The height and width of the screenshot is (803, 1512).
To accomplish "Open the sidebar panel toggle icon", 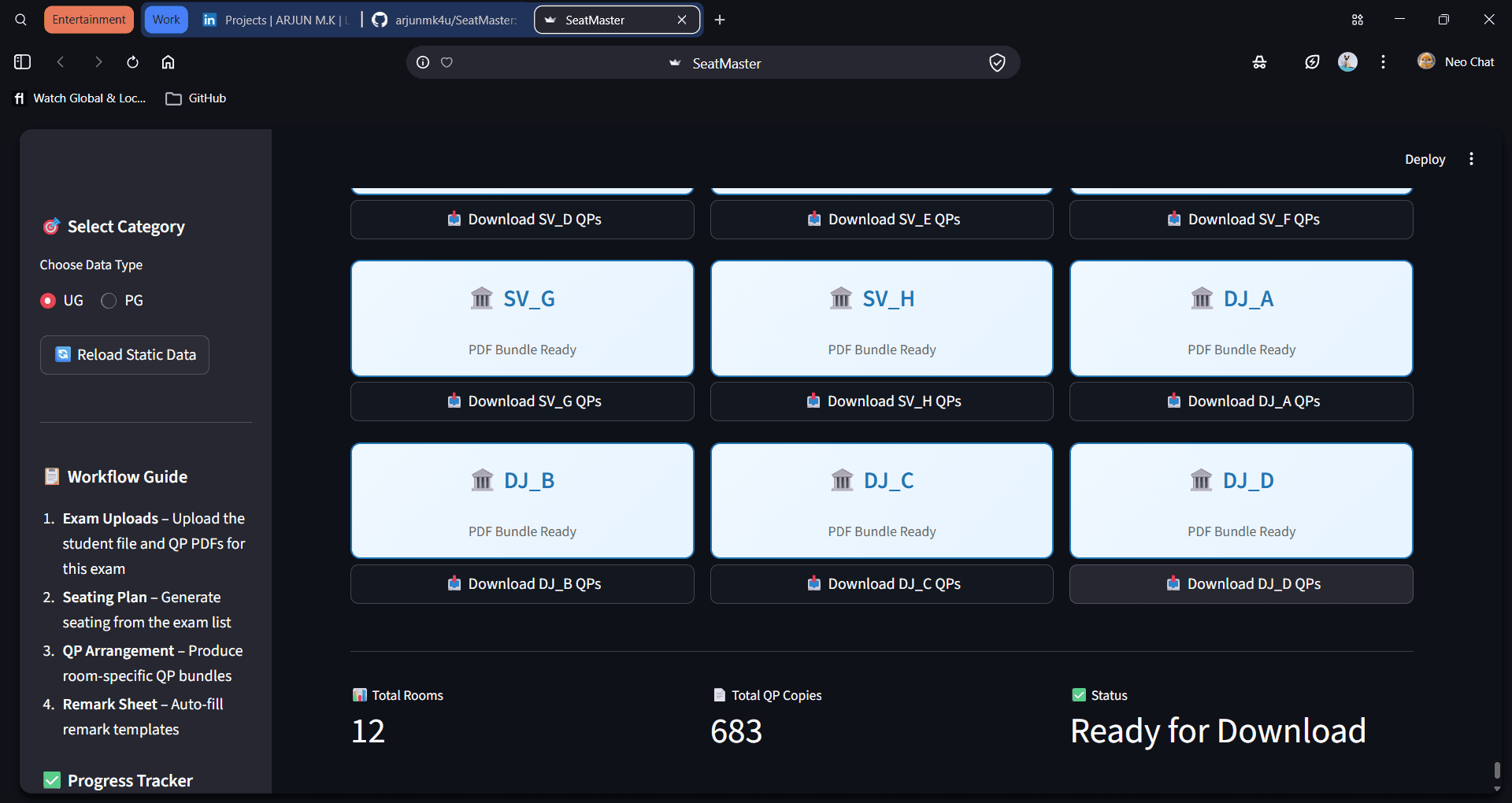I will (x=22, y=62).
